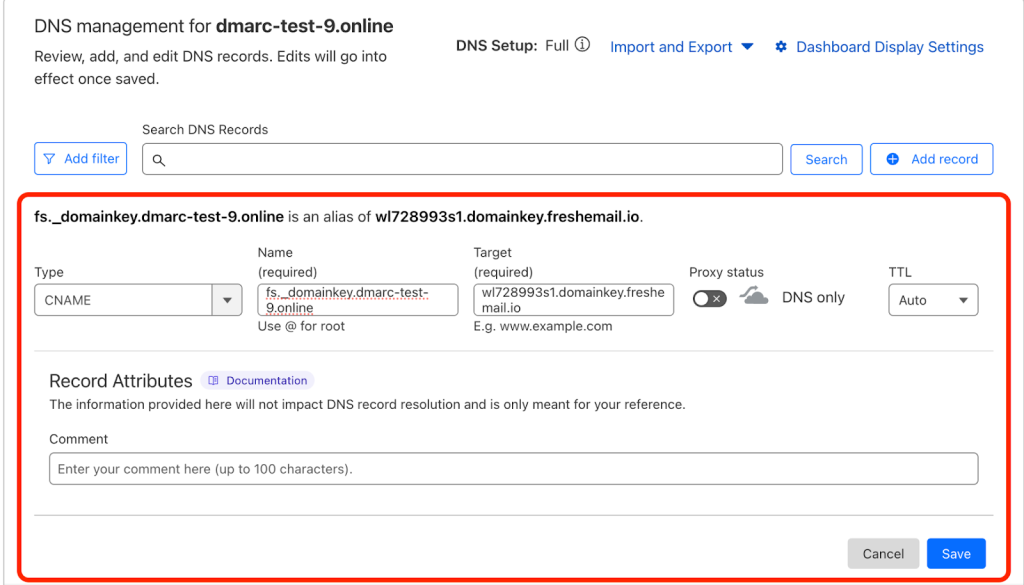This screenshot has height=585, width=1024.
Task: Save the DNS record
Action: point(955,554)
